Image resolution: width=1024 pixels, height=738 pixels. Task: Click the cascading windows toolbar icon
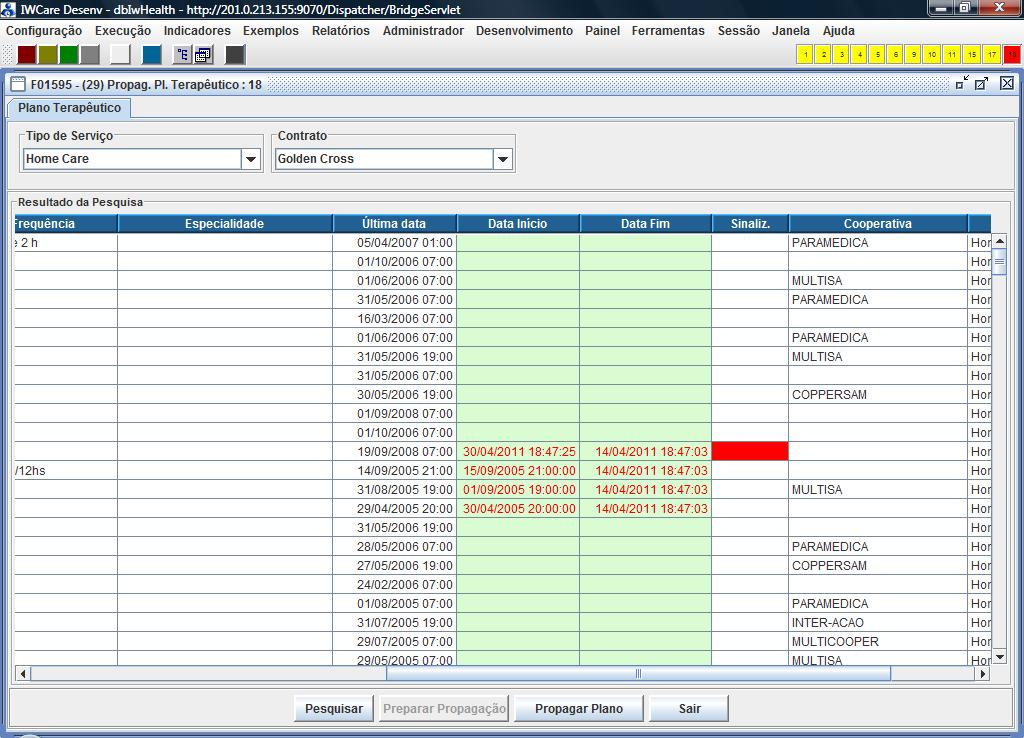tap(203, 55)
